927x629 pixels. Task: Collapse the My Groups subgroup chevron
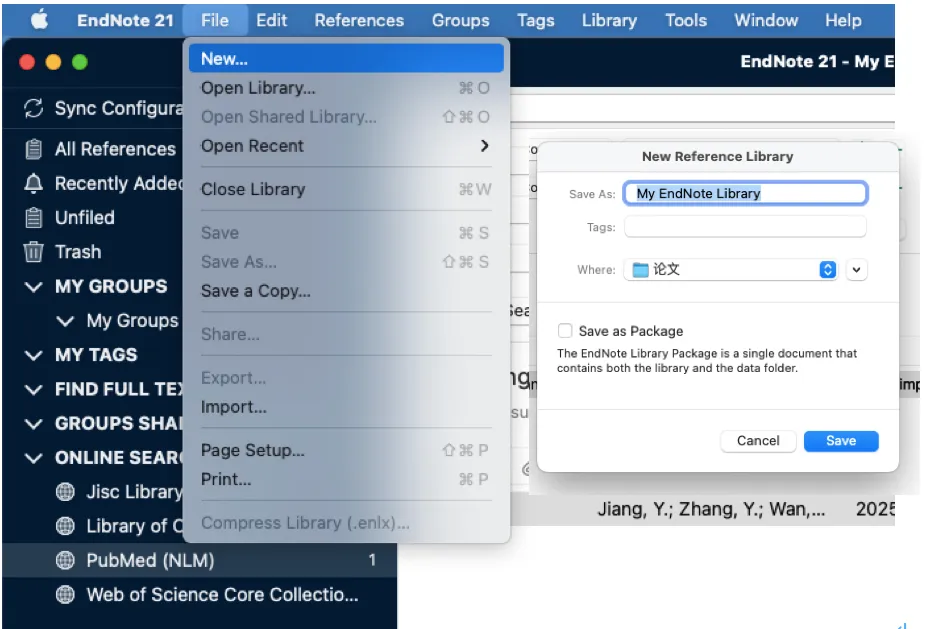tap(65, 321)
